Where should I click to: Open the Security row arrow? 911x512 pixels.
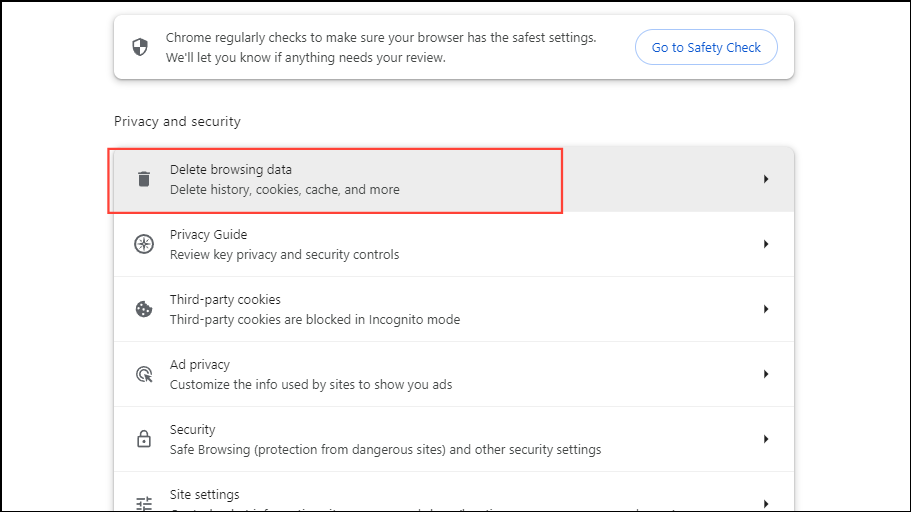point(766,439)
